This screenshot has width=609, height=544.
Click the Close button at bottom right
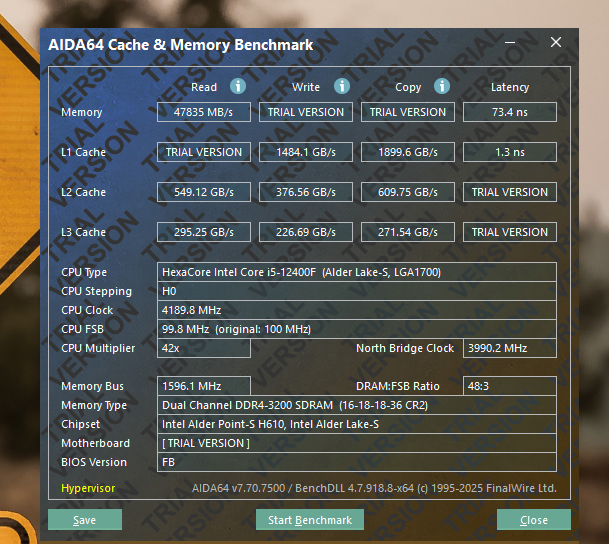click(534, 520)
